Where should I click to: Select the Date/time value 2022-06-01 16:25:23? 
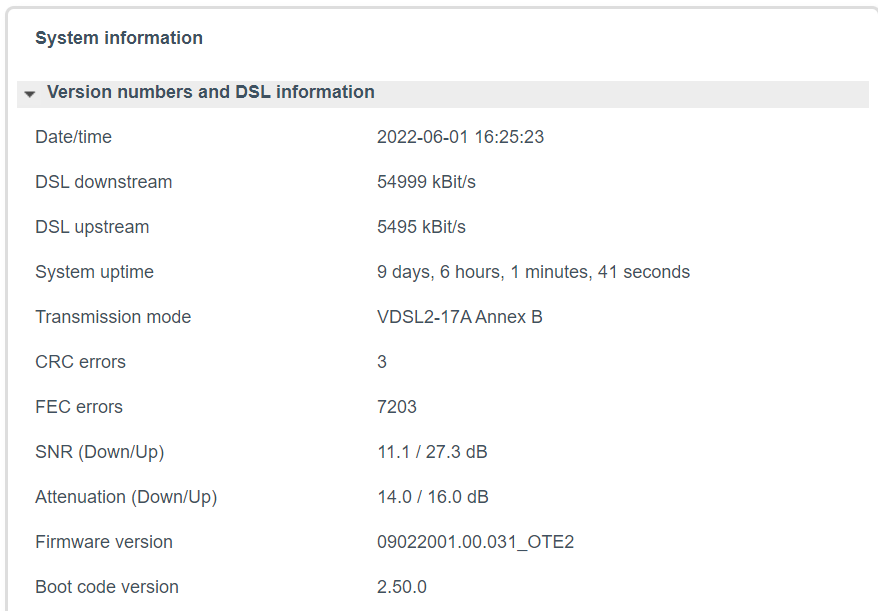460,137
